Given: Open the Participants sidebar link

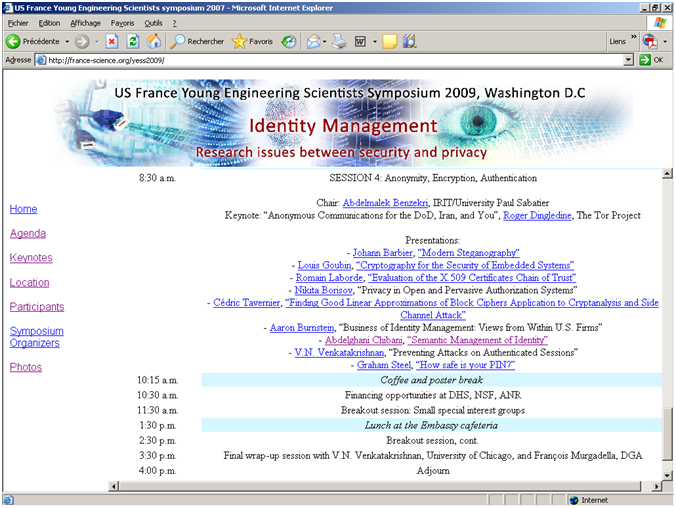Looking at the screenshot, I should tap(37, 307).
